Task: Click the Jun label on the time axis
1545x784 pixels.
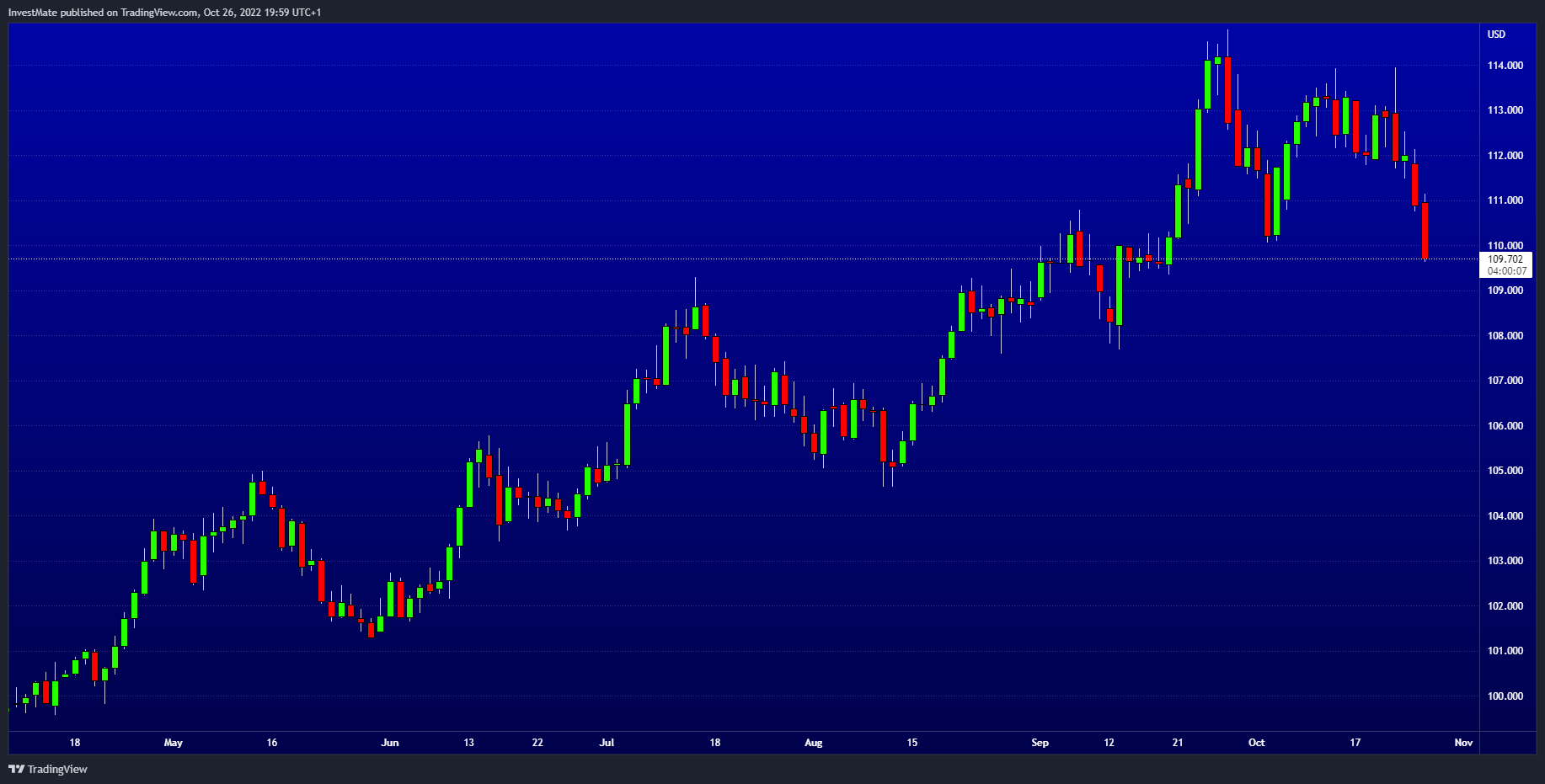Action: tap(390, 743)
